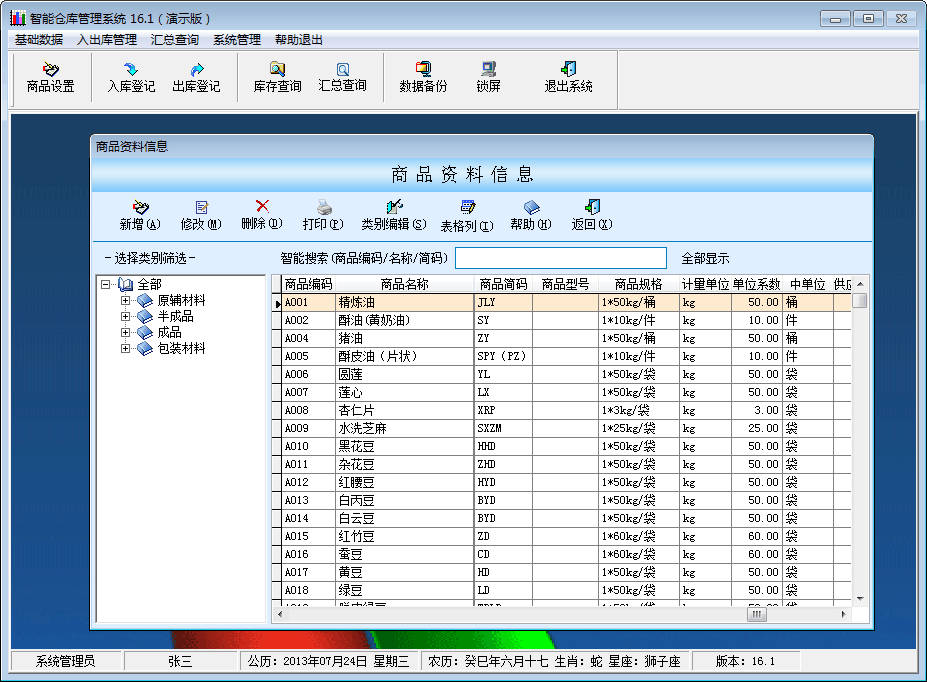Viewport: 927px width, 682px height.
Task: Start 数据备份 from the toolbar
Action: [423, 77]
